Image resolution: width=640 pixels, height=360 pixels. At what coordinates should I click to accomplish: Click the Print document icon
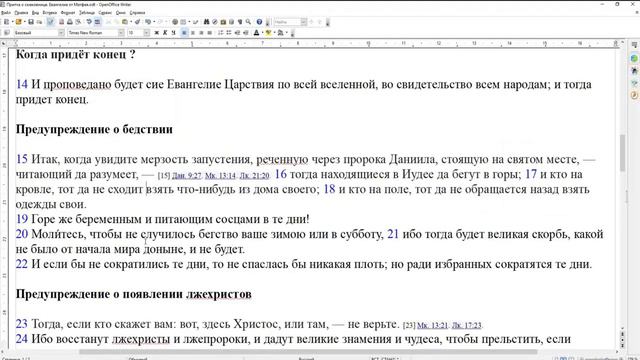coord(70,22)
